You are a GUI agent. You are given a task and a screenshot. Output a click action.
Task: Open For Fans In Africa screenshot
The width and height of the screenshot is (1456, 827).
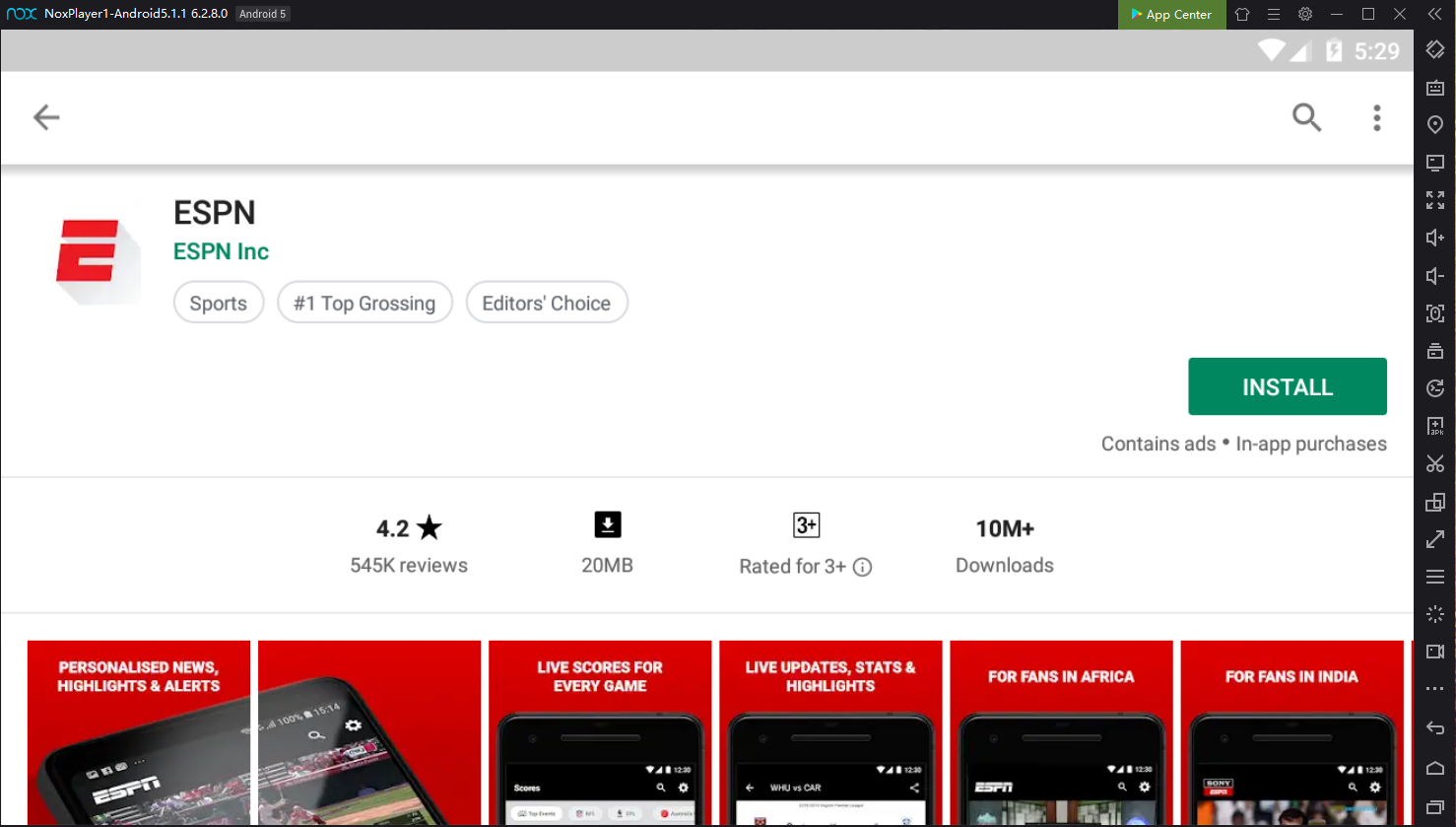[x=1061, y=733]
